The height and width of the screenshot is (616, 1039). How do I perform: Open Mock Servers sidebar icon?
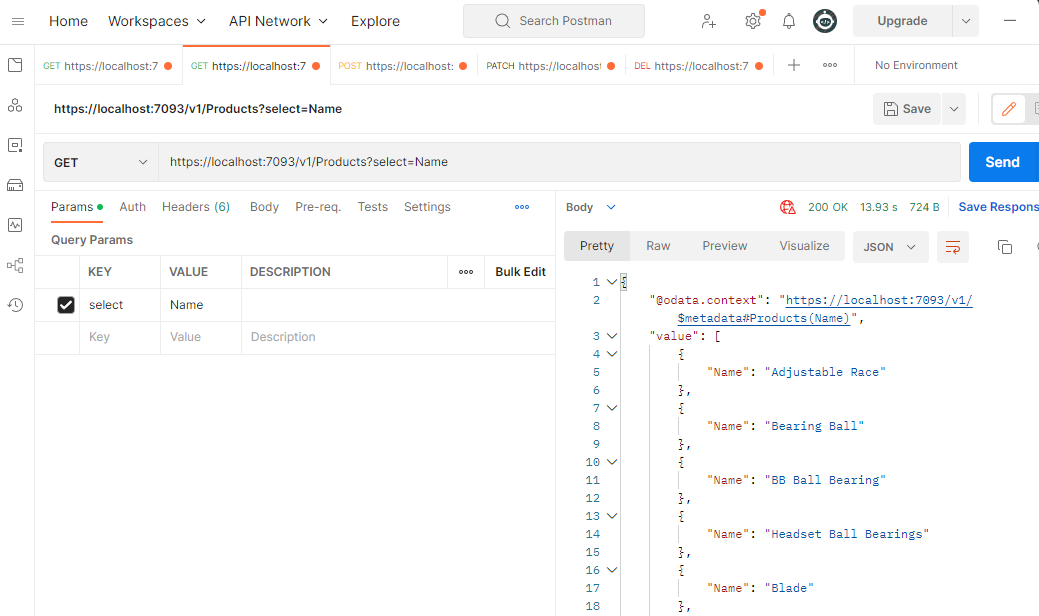click(x=15, y=185)
